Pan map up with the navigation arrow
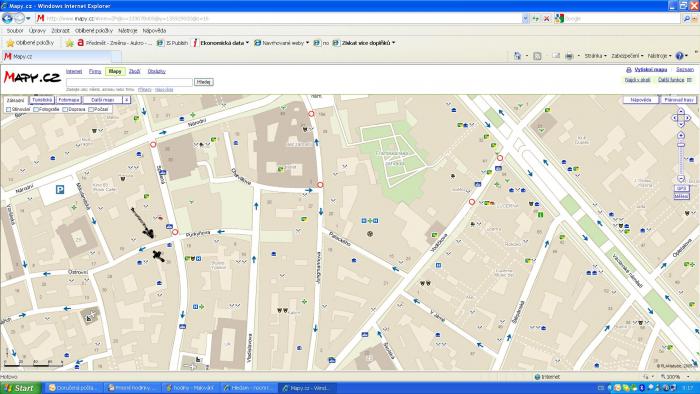This screenshot has height=394, width=700. (681, 112)
